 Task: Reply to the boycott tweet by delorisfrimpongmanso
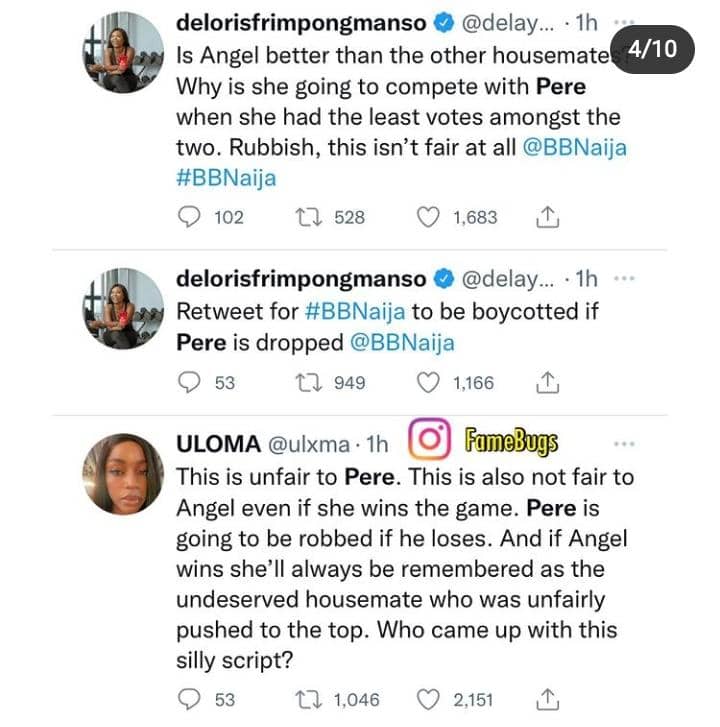[x=189, y=382]
